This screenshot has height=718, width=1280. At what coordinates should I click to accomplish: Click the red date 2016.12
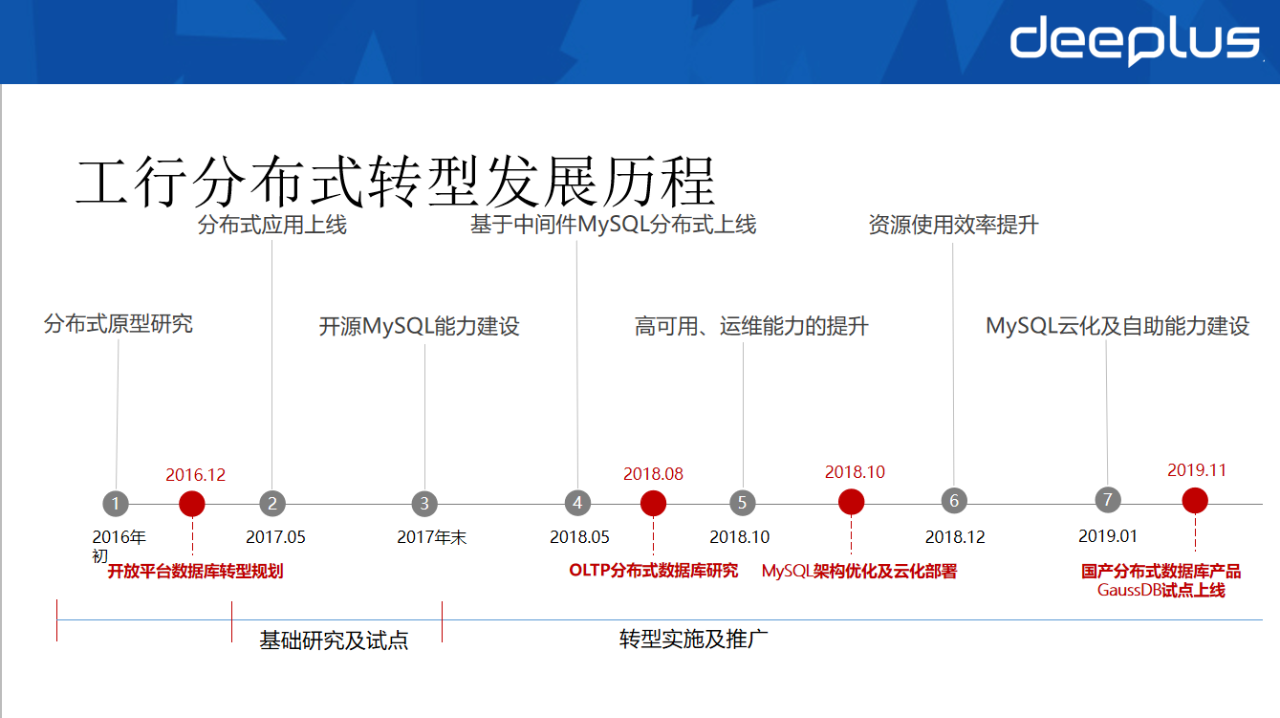click(x=196, y=475)
